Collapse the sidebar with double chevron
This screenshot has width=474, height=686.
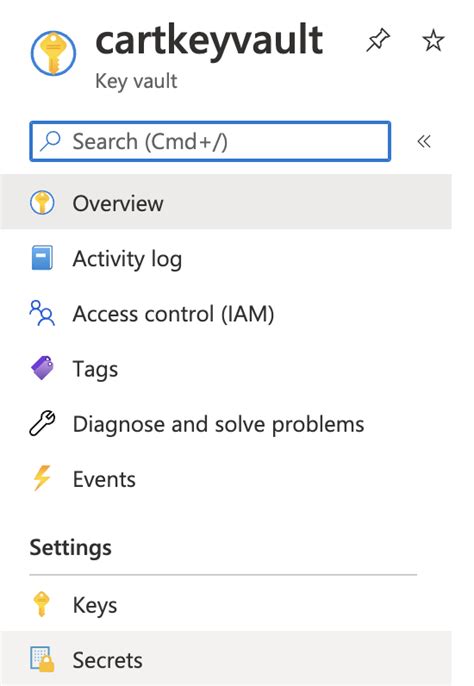[x=424, y=141]
